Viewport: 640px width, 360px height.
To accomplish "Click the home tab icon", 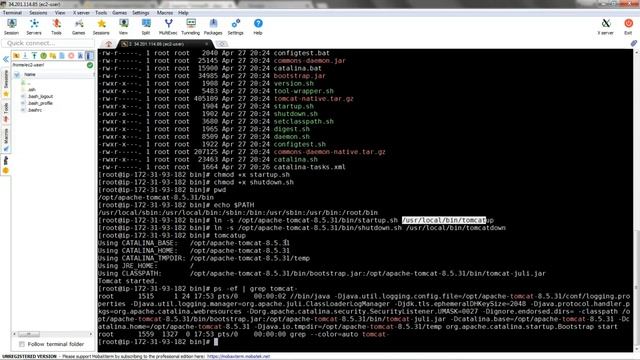I will (109, 44).
